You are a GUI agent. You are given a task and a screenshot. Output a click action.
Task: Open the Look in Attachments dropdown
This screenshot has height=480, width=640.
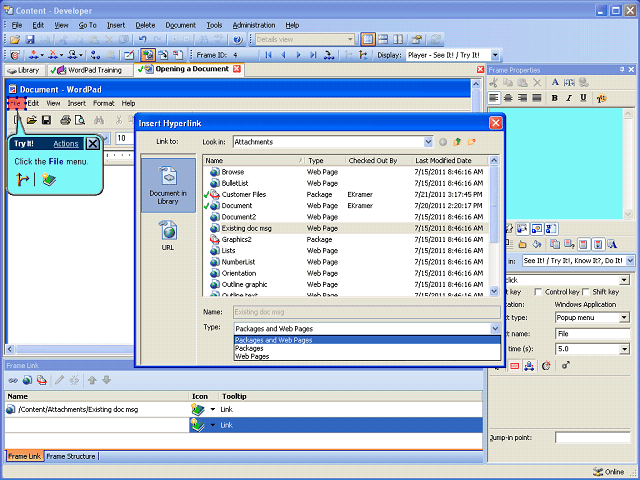[x=428, y=142]
